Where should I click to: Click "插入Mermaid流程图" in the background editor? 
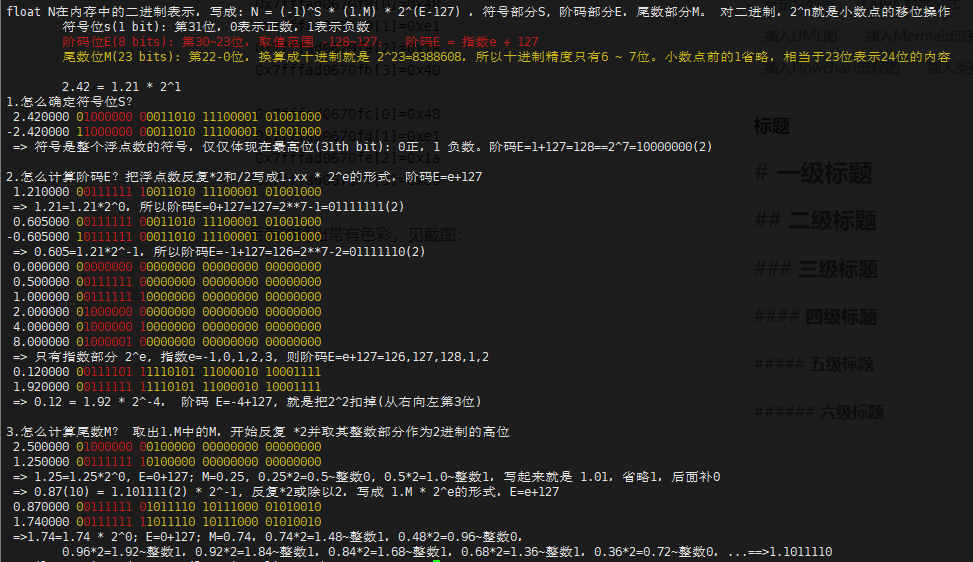(x=919, y=36)
